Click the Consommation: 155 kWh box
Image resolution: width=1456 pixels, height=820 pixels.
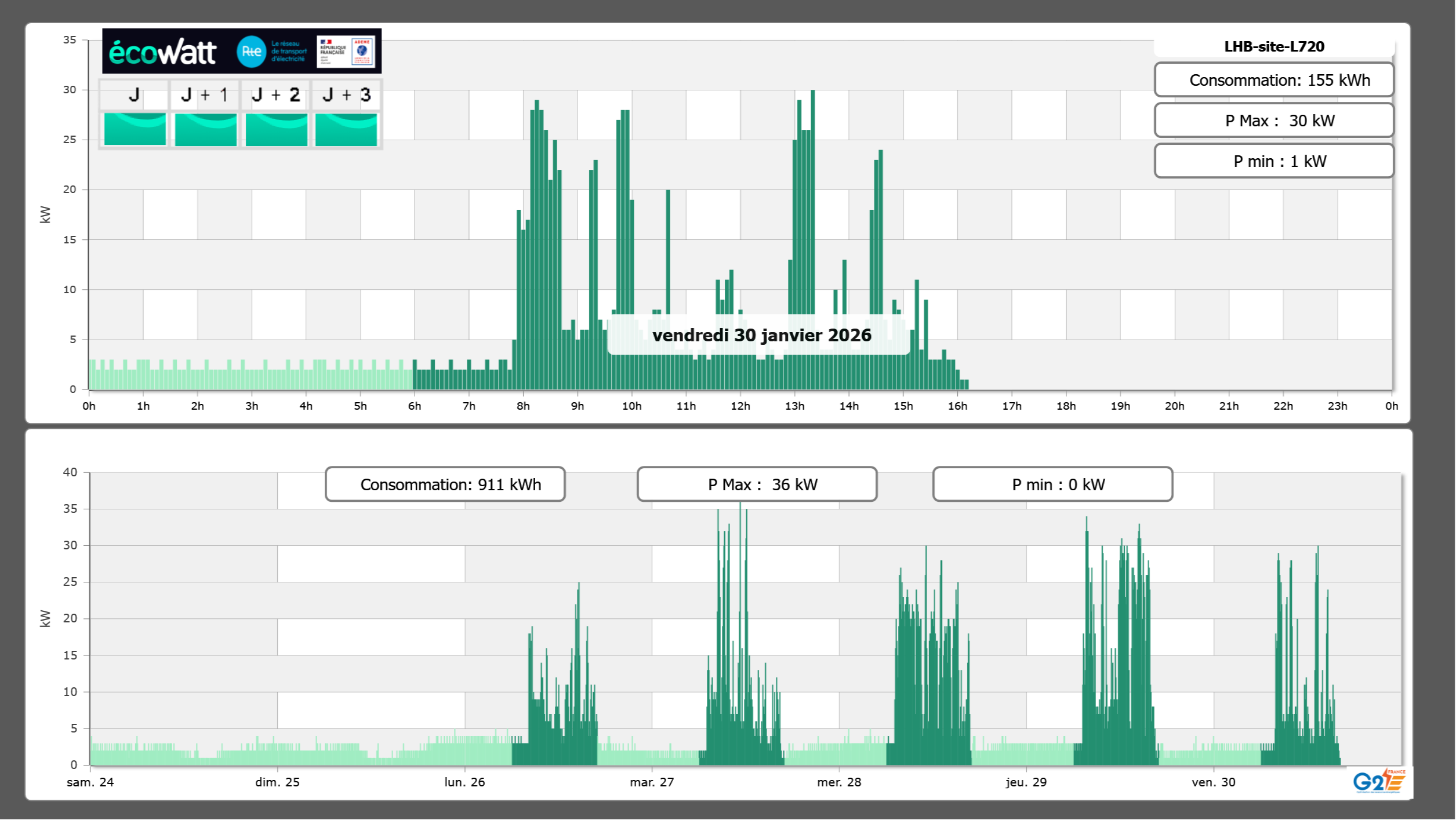[1273, 80]
